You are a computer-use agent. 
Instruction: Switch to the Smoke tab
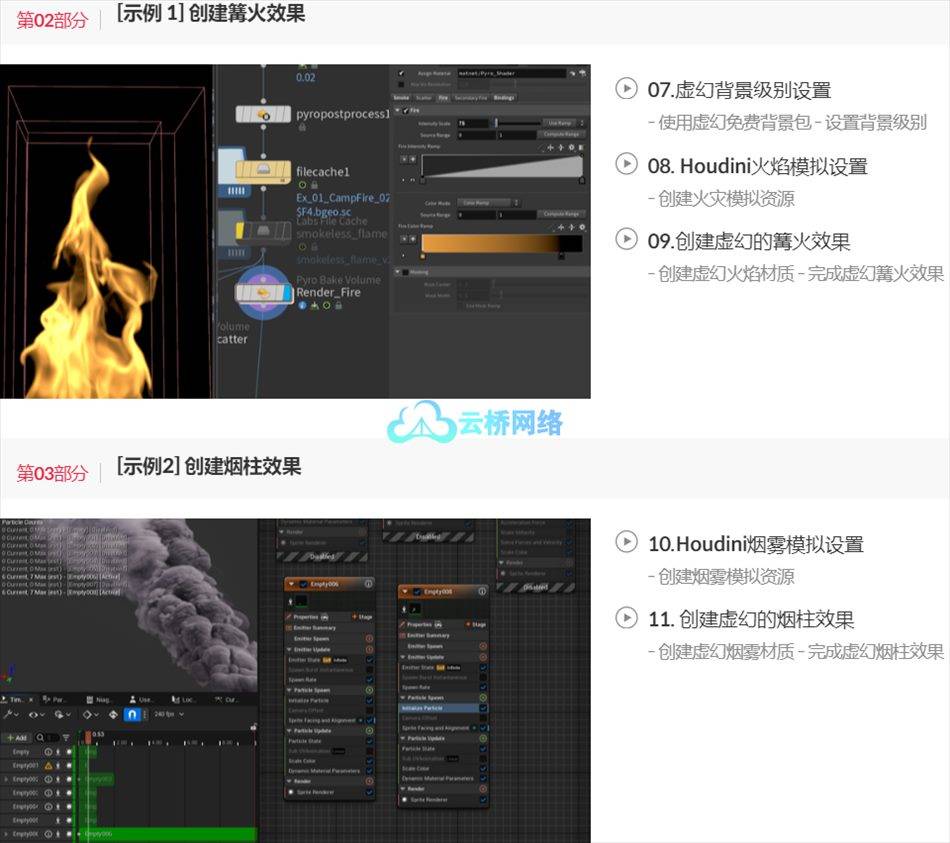tap(401, 98)
